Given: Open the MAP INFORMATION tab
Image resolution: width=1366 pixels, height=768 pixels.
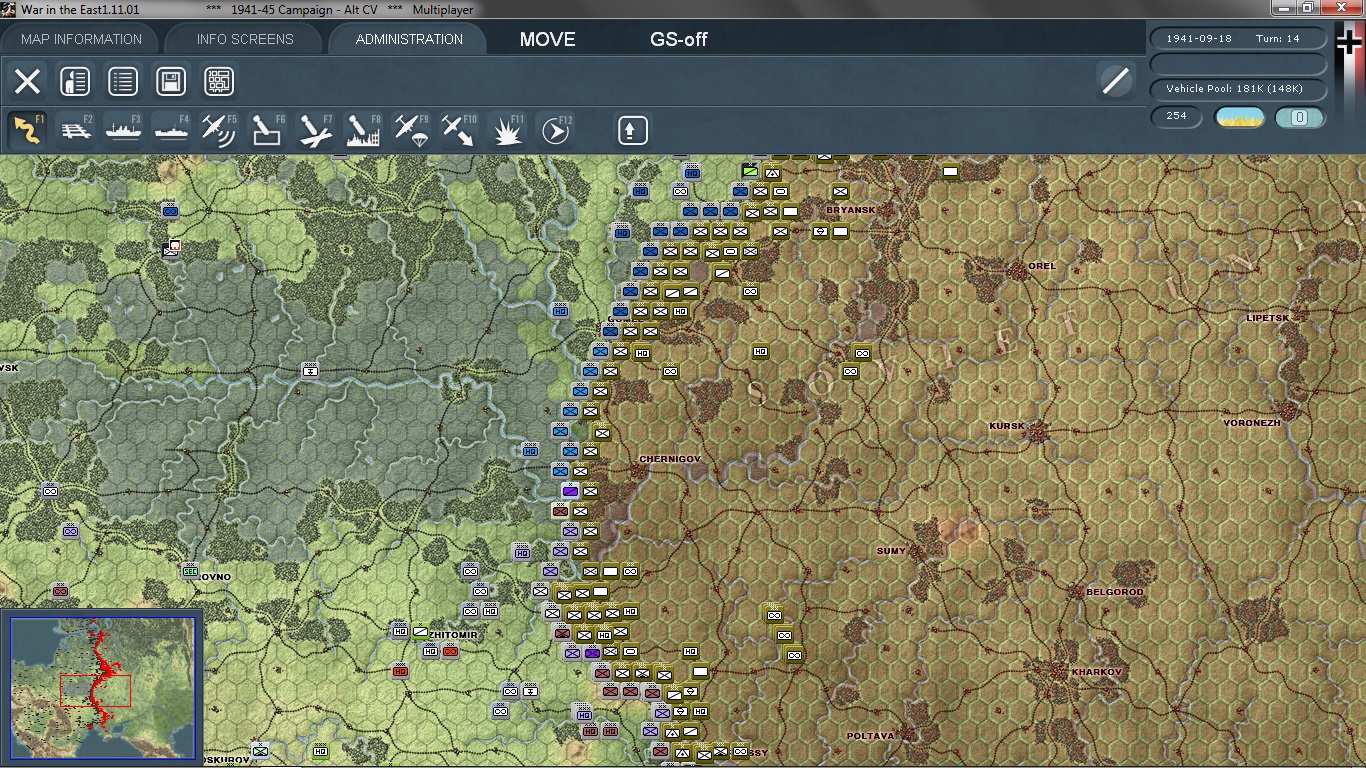Looking at the screenshot, I should point(81,39).
